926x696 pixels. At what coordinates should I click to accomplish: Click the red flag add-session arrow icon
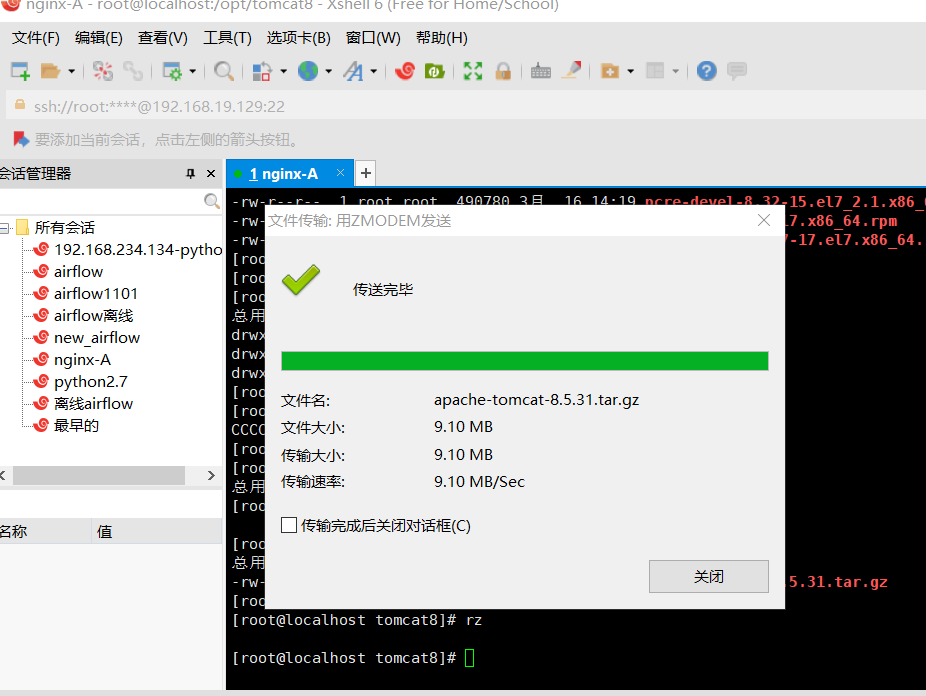click(x=21, y=139)
